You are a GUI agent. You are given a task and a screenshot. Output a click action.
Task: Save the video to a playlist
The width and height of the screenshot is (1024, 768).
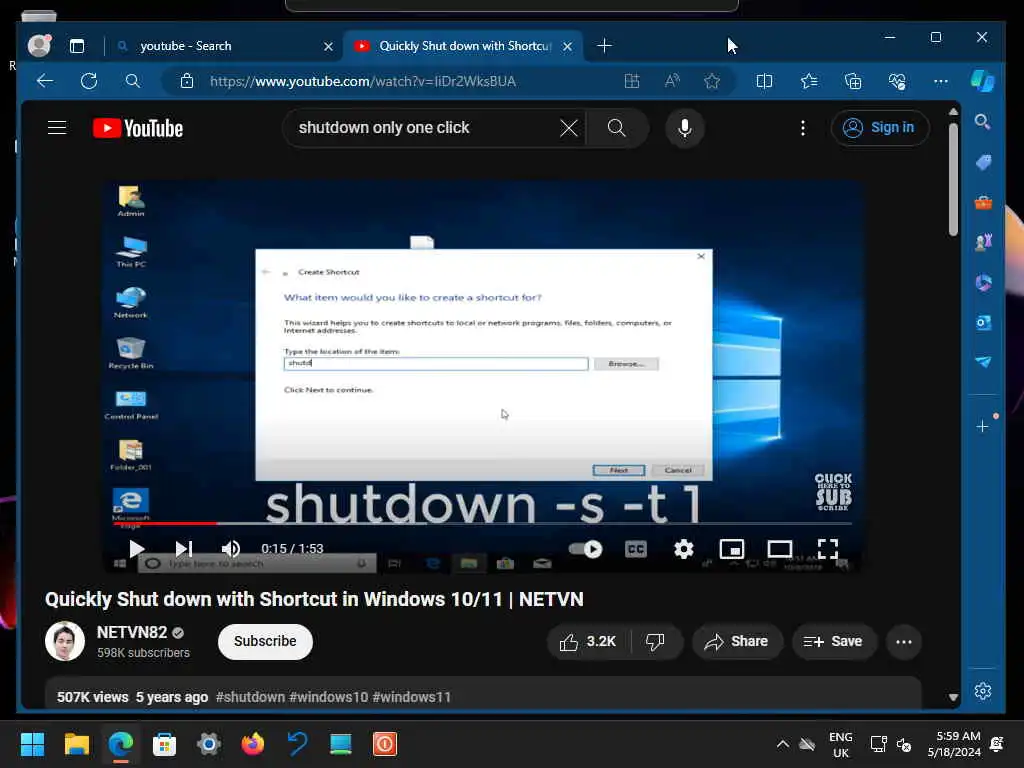click(x=833, y=642)
